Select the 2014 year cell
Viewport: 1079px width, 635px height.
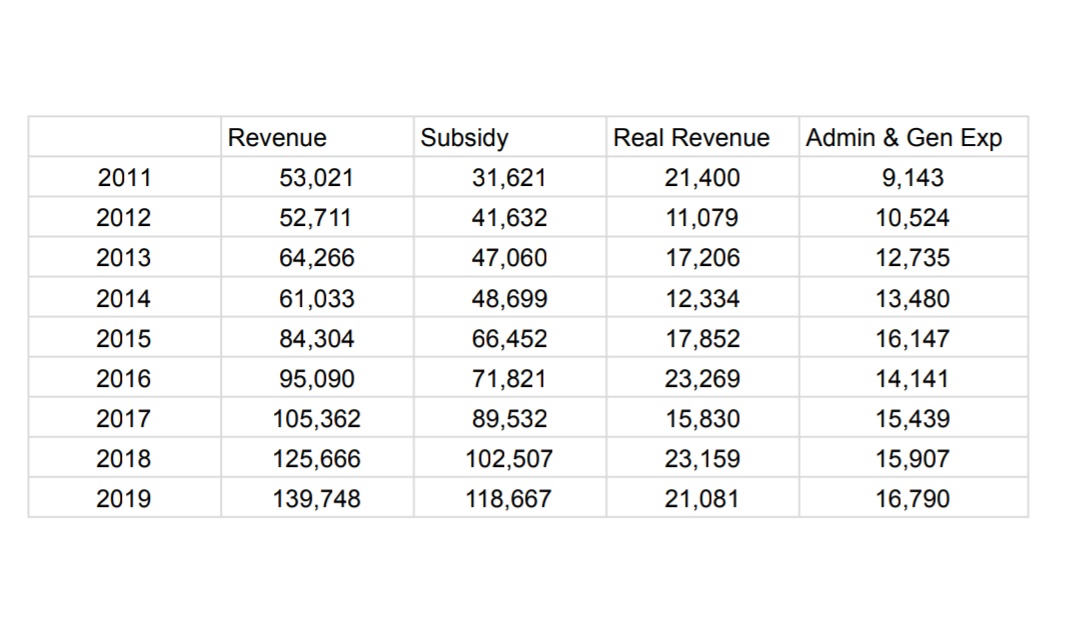coord(124,299)
